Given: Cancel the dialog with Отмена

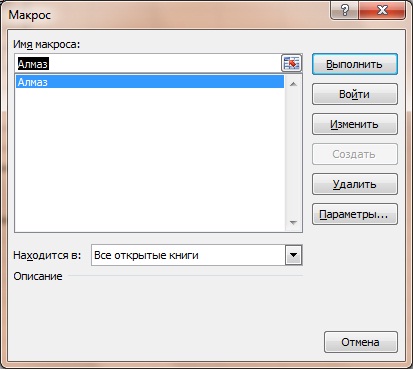Looking at the screenshot, I should pyautogui.click(x=361, y=342).
